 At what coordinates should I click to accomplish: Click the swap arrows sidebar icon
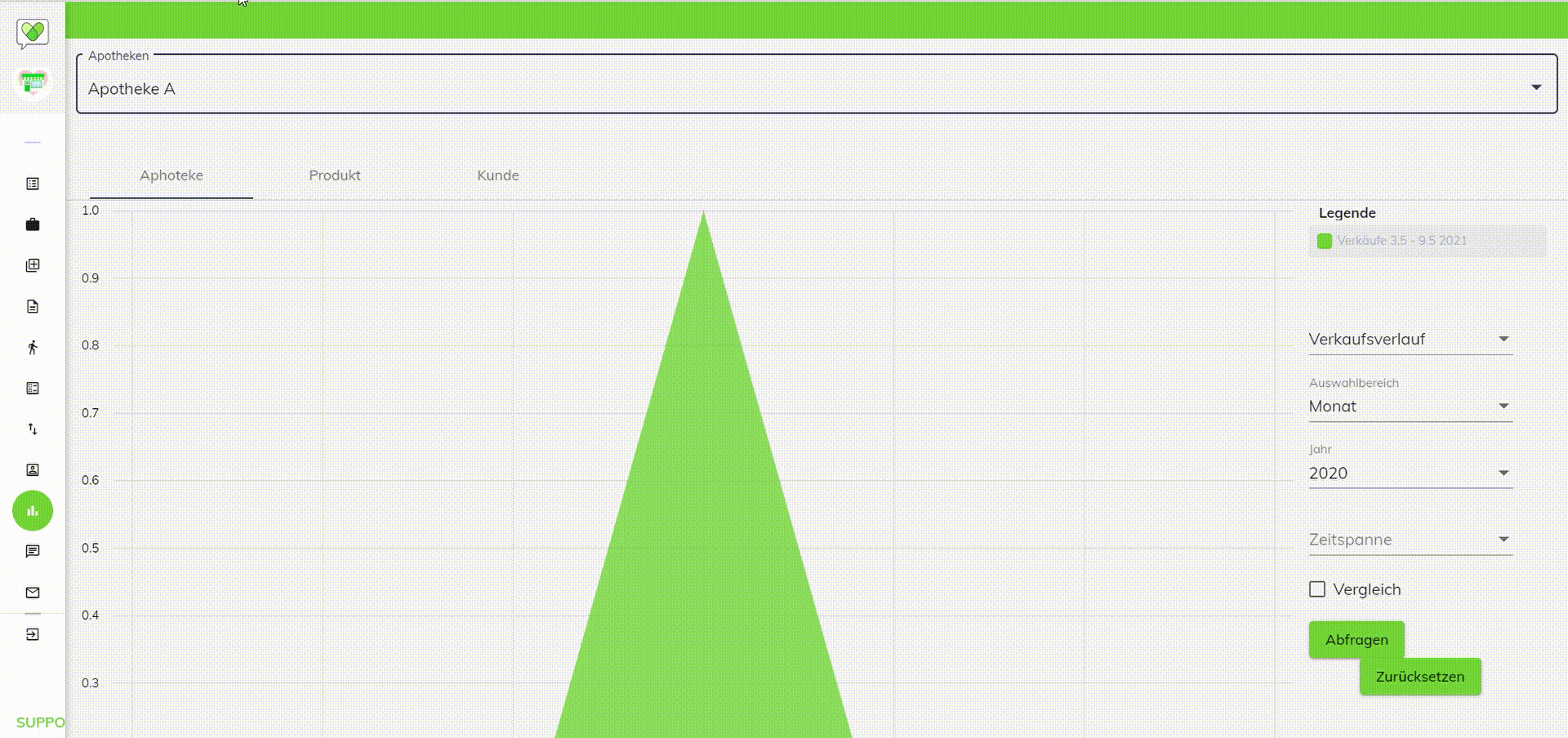[x=33, y=429]
